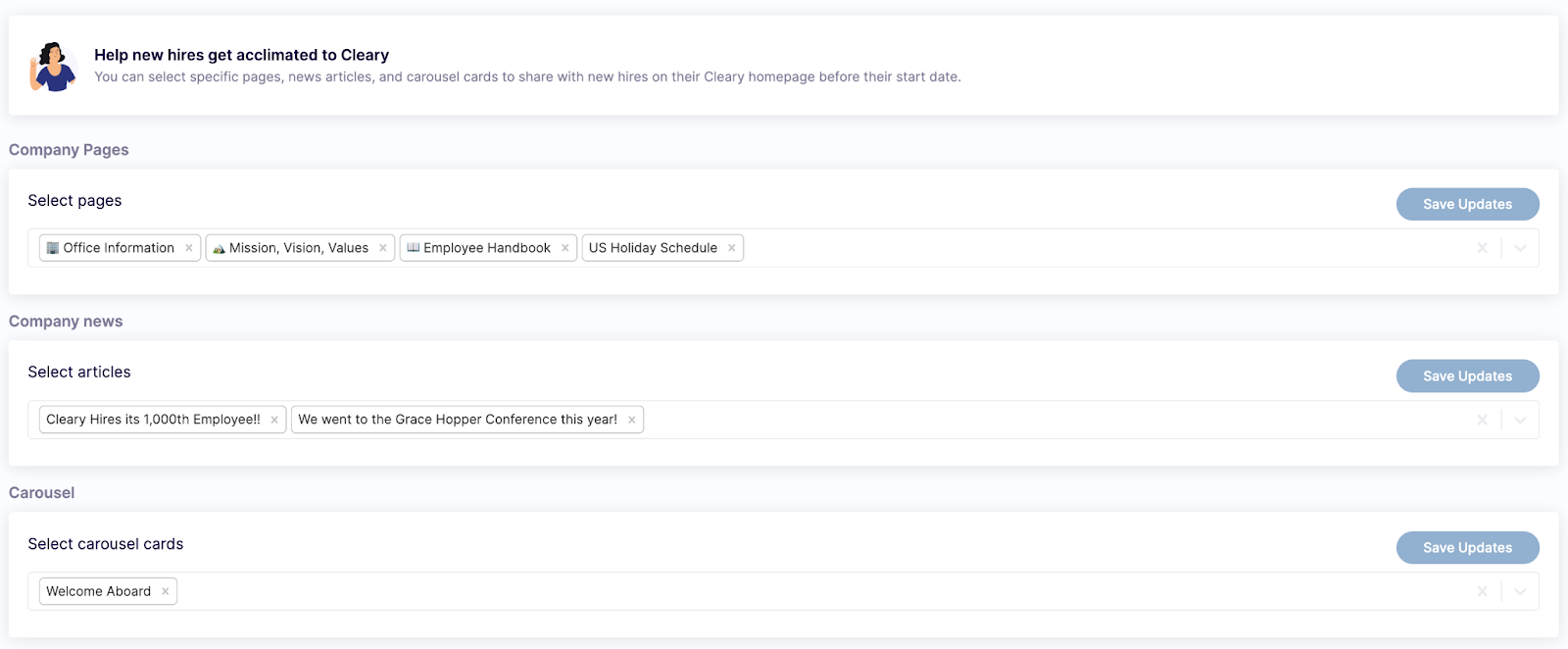
Task: Click the US Holiday Schedule tag label
Action: click(653, 248)
